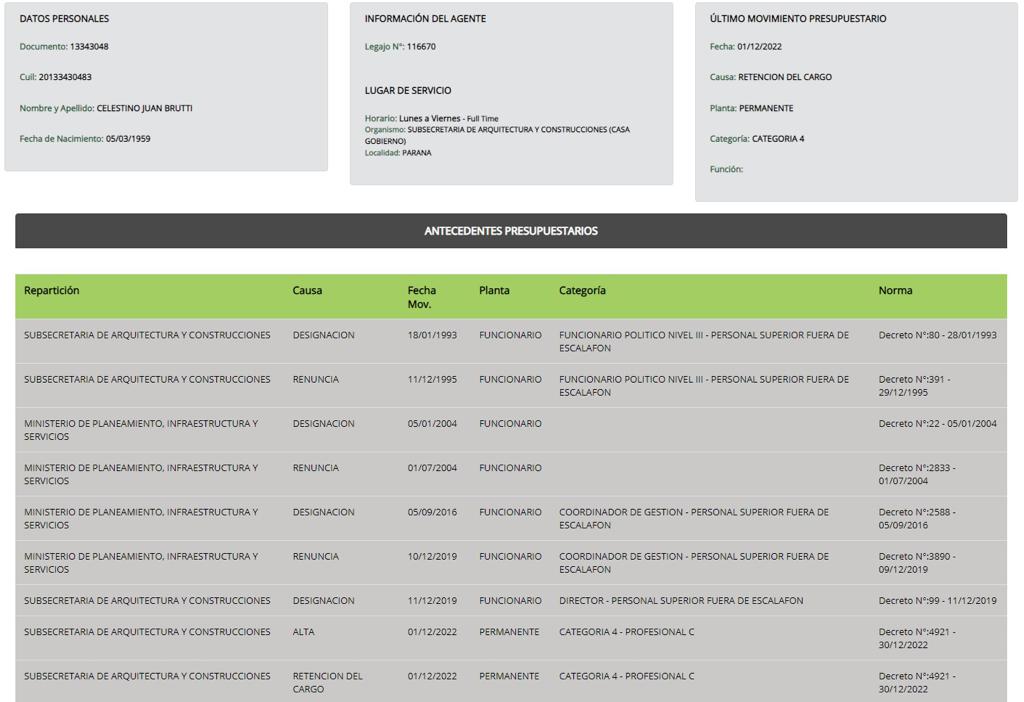Click the Norma column header
The image size is (1024, 702).
click(x=895, y=291)
